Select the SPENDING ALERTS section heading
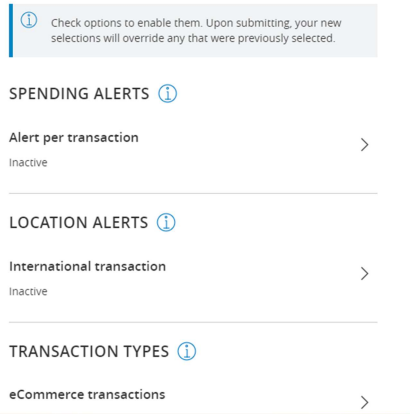The height and width of the screenshot is (414, 410). pyautogui.click(x=79, y=94)
